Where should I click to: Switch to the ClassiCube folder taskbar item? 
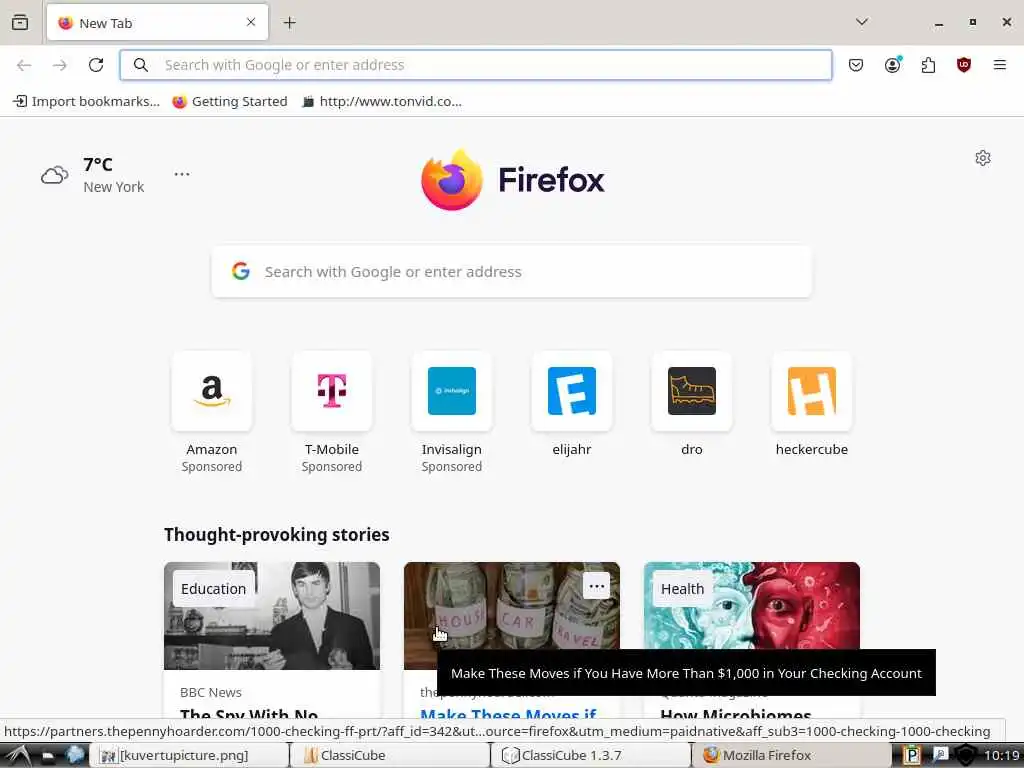[x=391, y=755]
